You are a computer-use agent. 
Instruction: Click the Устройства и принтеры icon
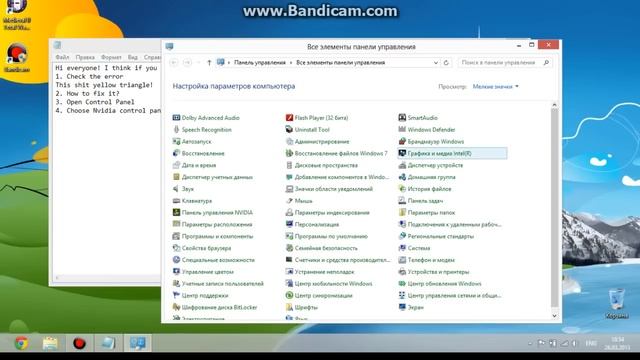point(402,271)
